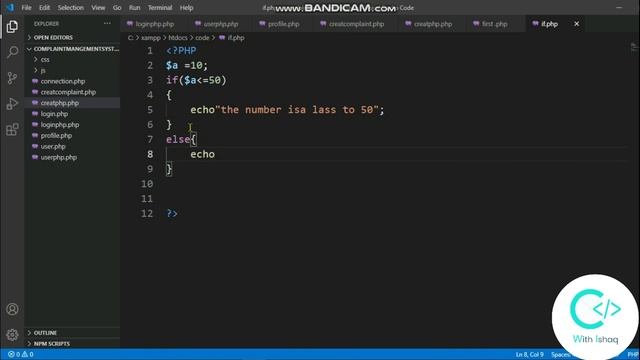The height and width of the screenshot is (360, 640).
Task: Click the else{ keyword on line 7
Action: [x=181, y=140]
